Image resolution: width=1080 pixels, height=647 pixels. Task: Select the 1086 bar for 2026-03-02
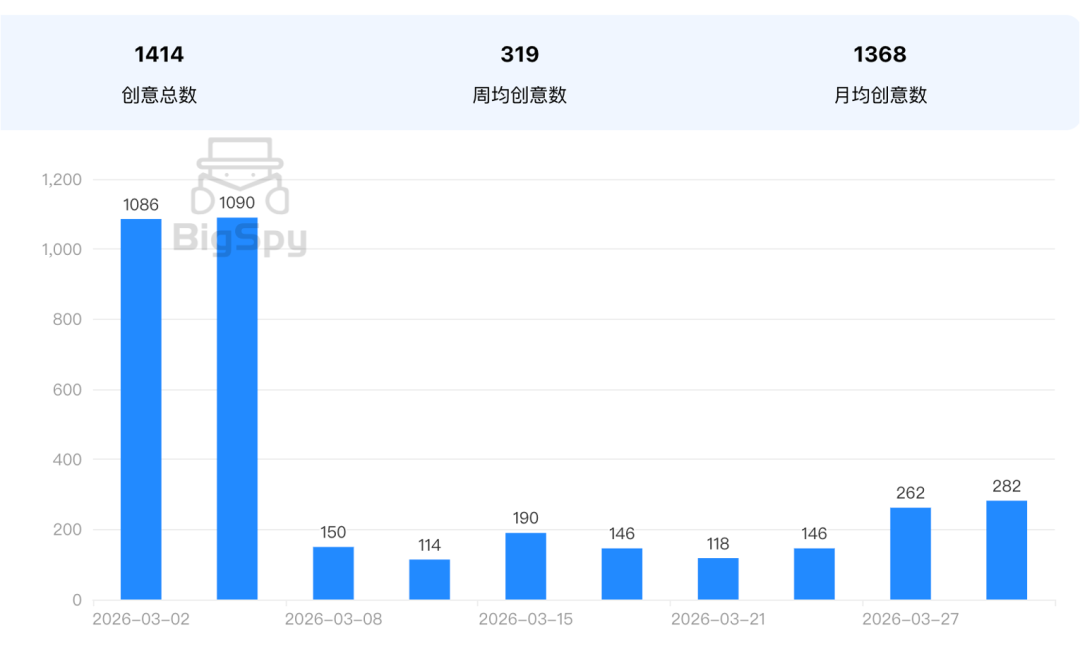140,400
